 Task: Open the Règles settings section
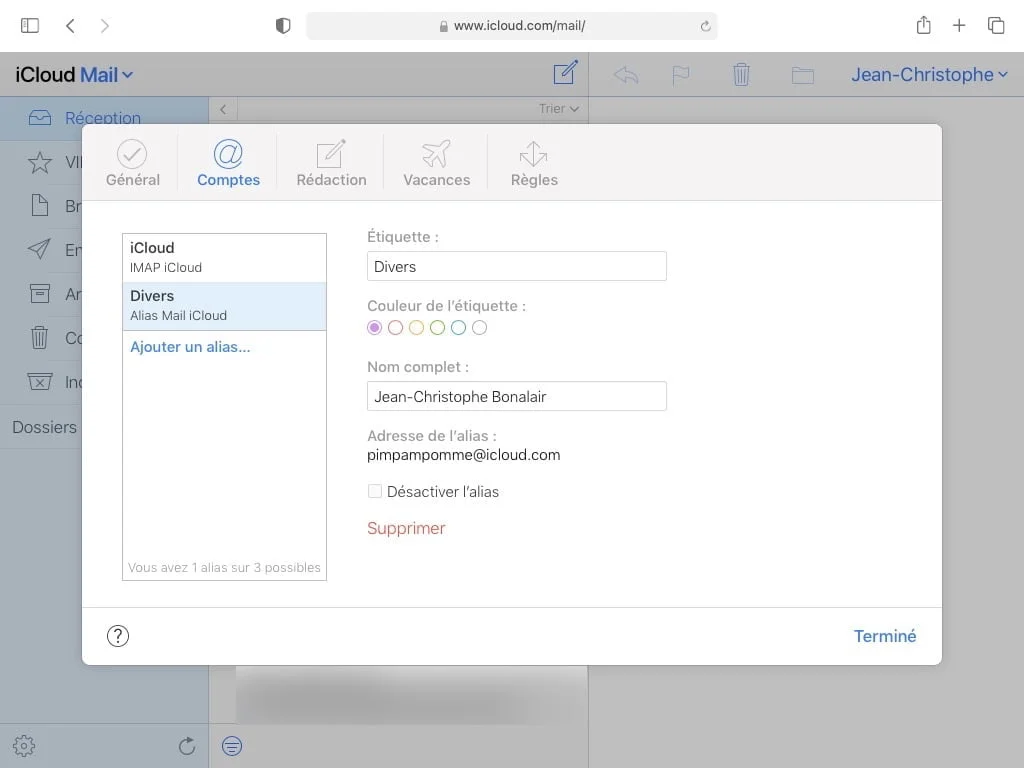[533, 162]
